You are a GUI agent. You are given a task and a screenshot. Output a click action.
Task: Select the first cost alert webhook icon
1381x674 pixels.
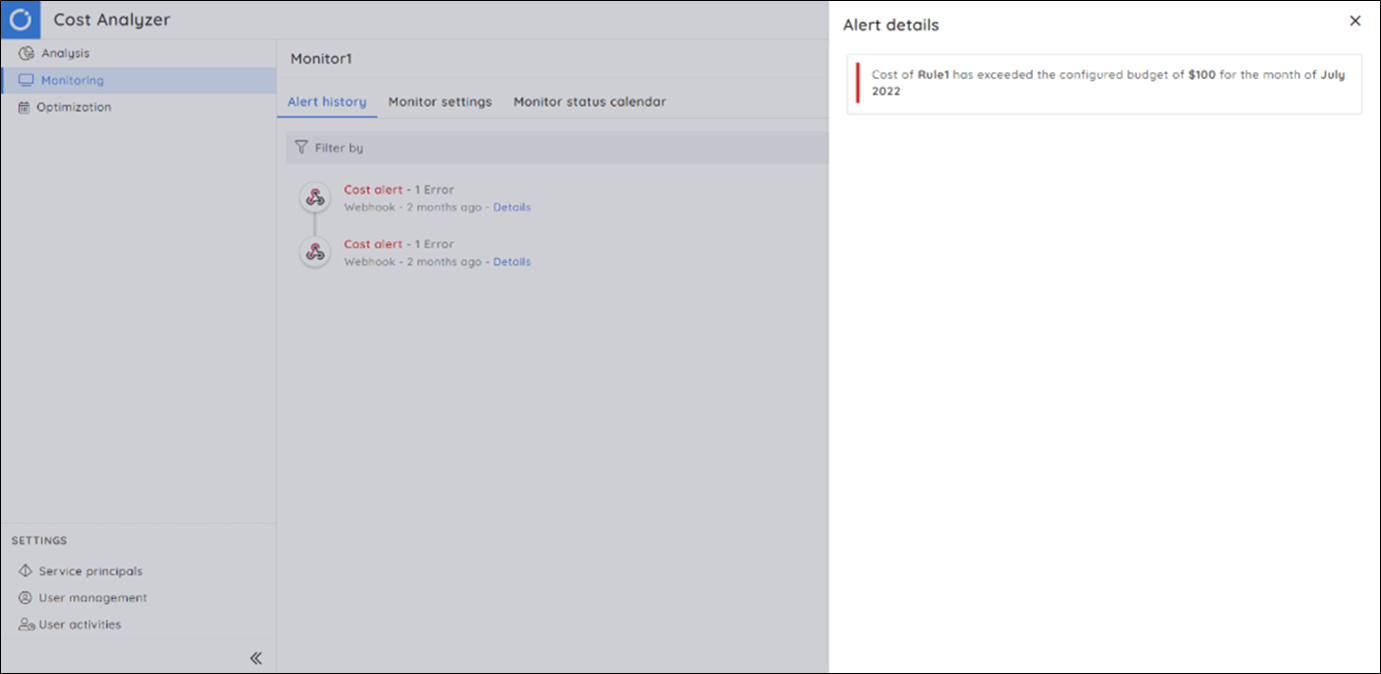[x=315, y=197]
